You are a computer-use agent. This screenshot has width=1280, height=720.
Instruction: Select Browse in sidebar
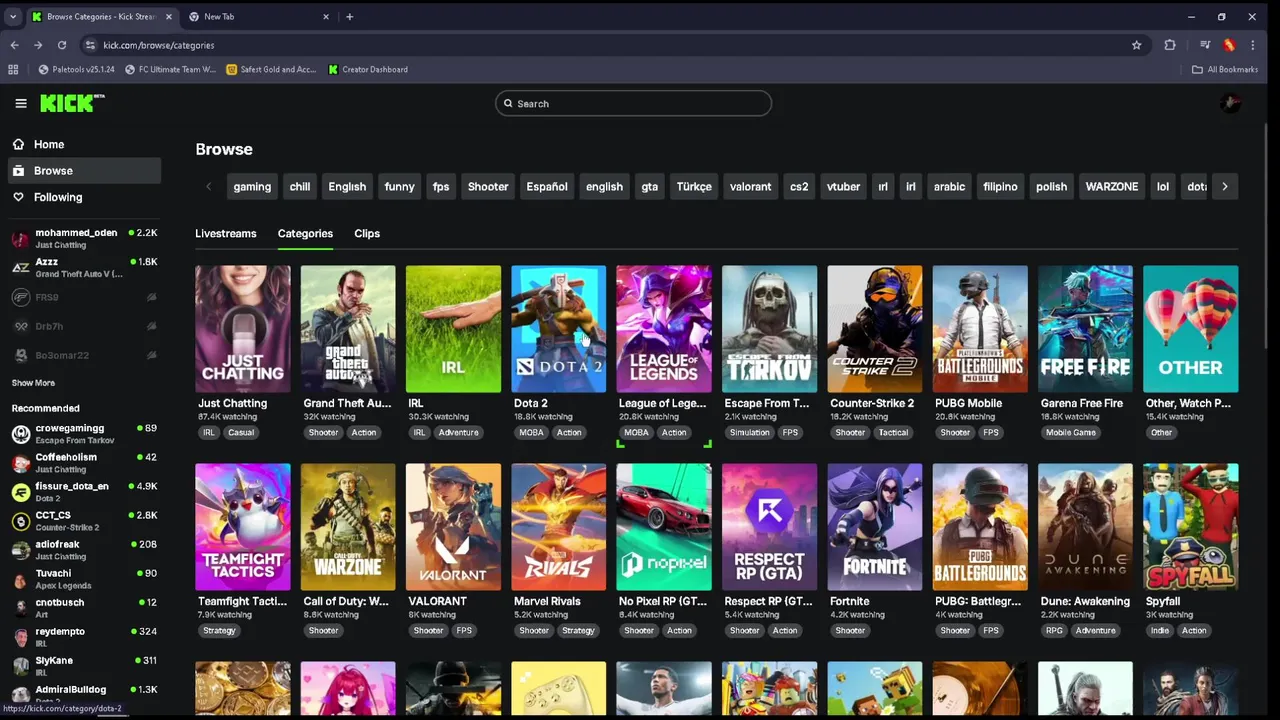pos(84,170)
